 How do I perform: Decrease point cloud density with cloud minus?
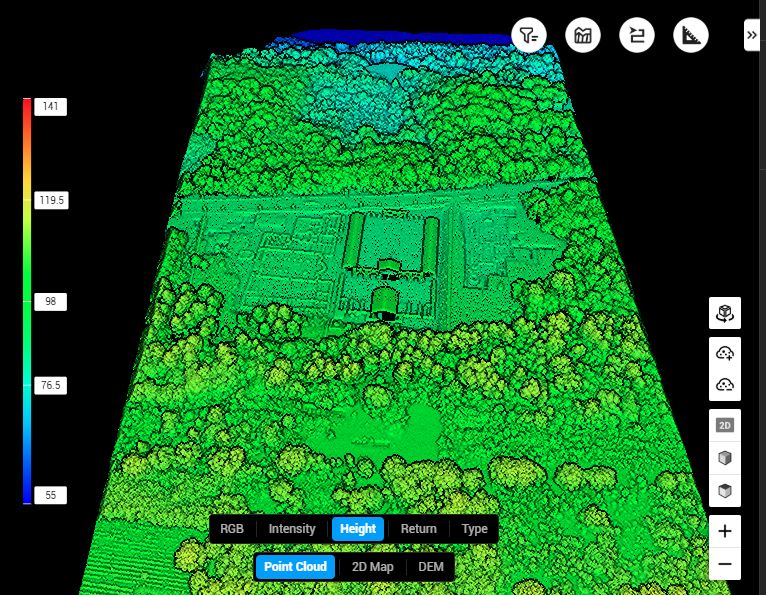(x=725, y=385)
